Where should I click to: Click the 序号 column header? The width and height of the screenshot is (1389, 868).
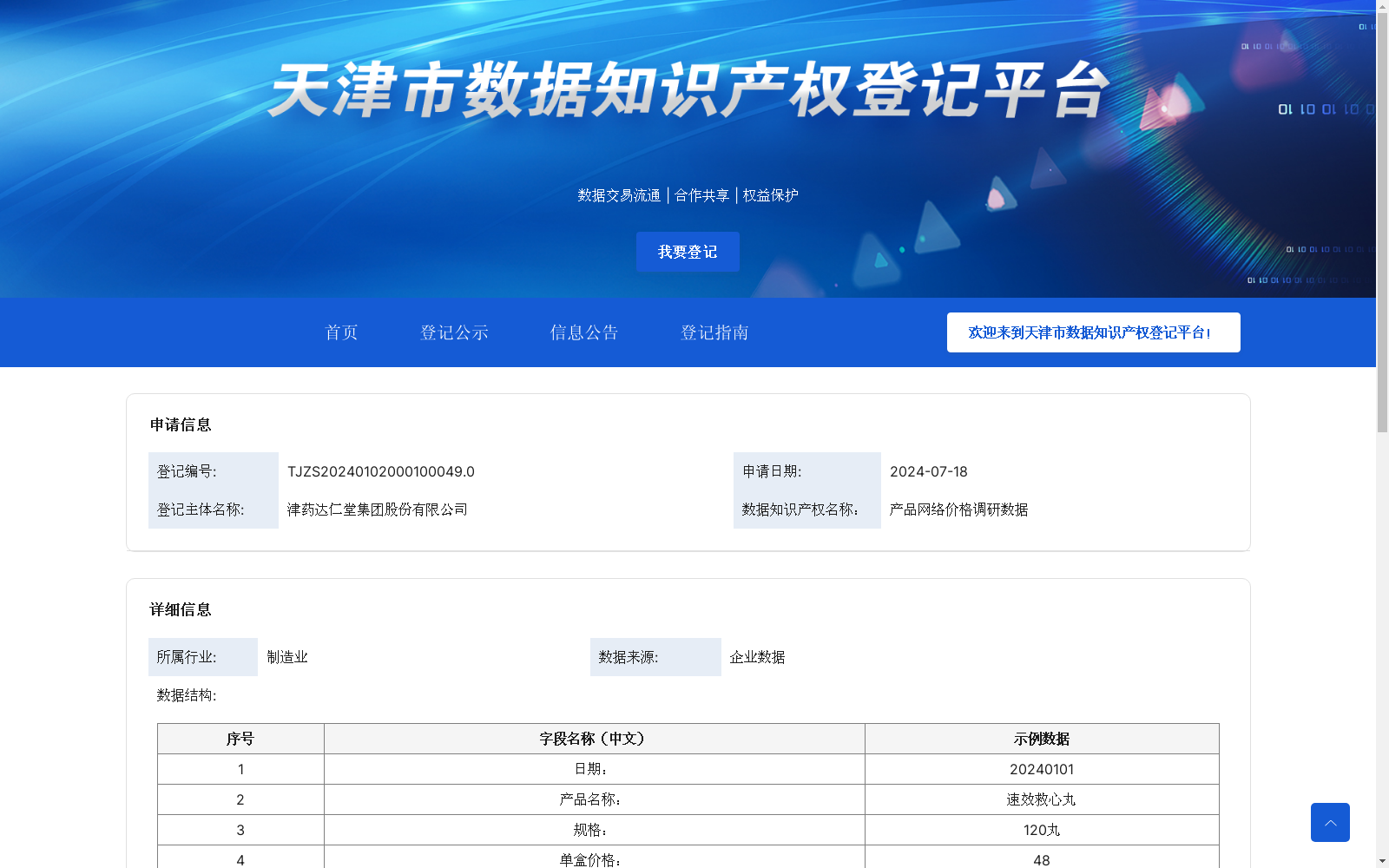[x=240, y=739]
